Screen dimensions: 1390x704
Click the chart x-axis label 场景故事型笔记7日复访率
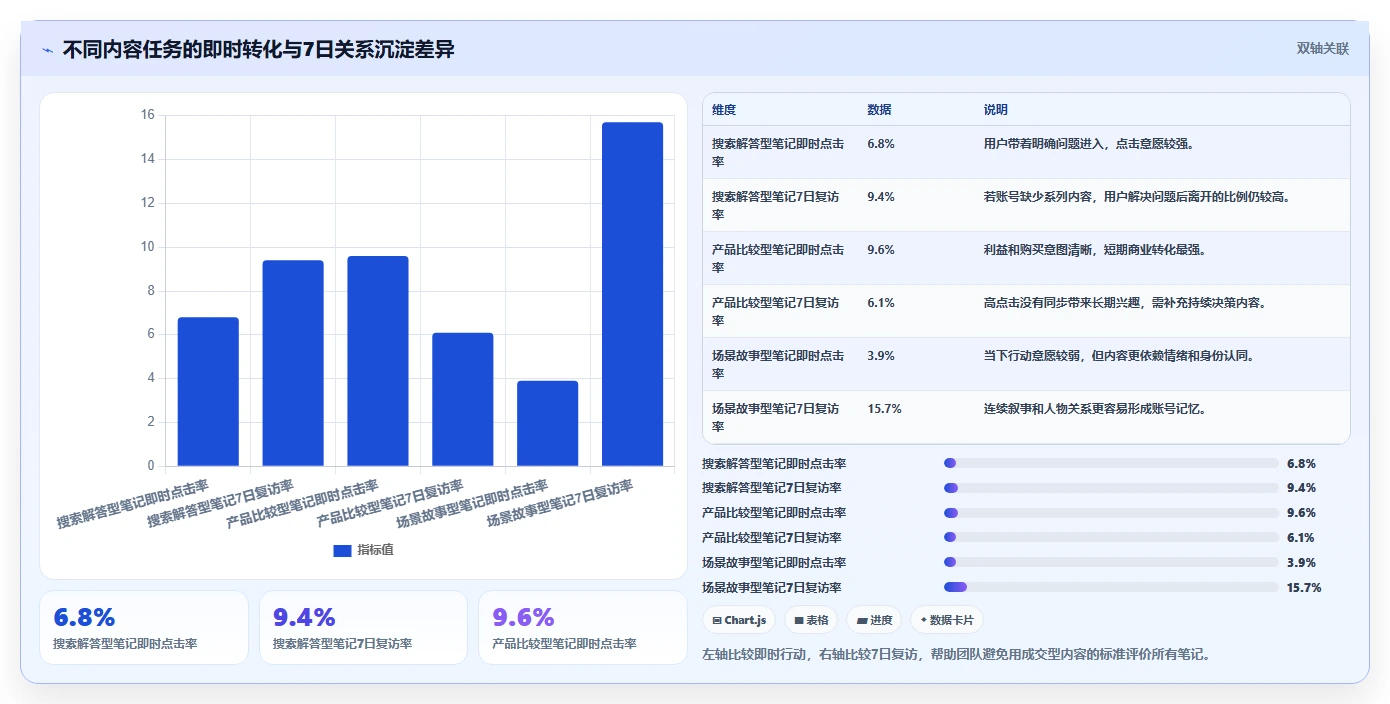click(560, 504)
